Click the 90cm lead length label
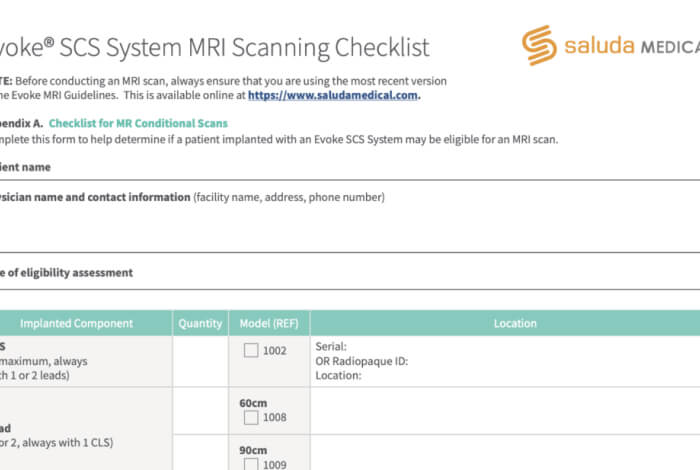This screenshot has width=700, height=470. tap(254, 450)
